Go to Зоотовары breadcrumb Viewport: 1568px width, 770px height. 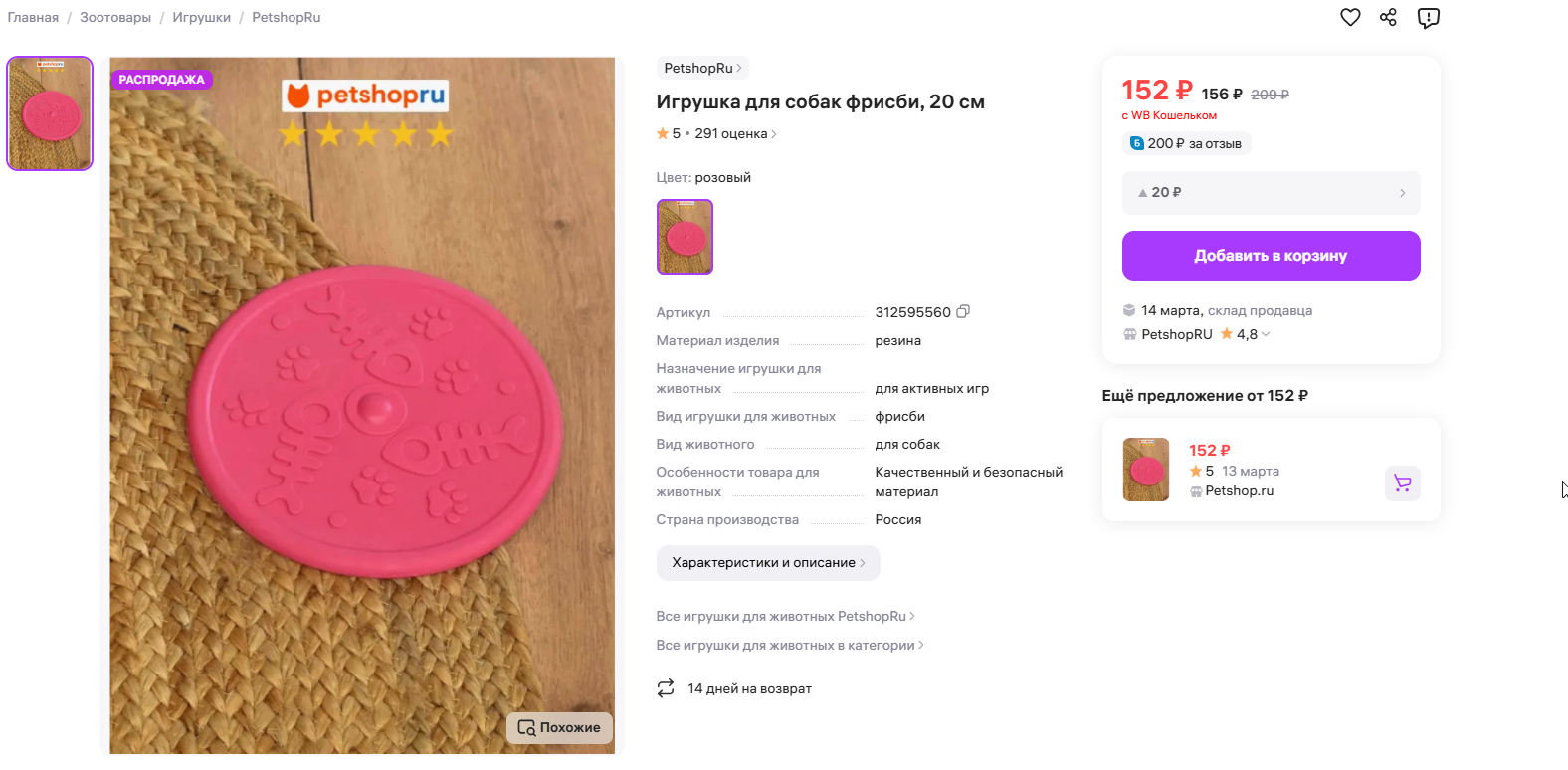(115, 18)
